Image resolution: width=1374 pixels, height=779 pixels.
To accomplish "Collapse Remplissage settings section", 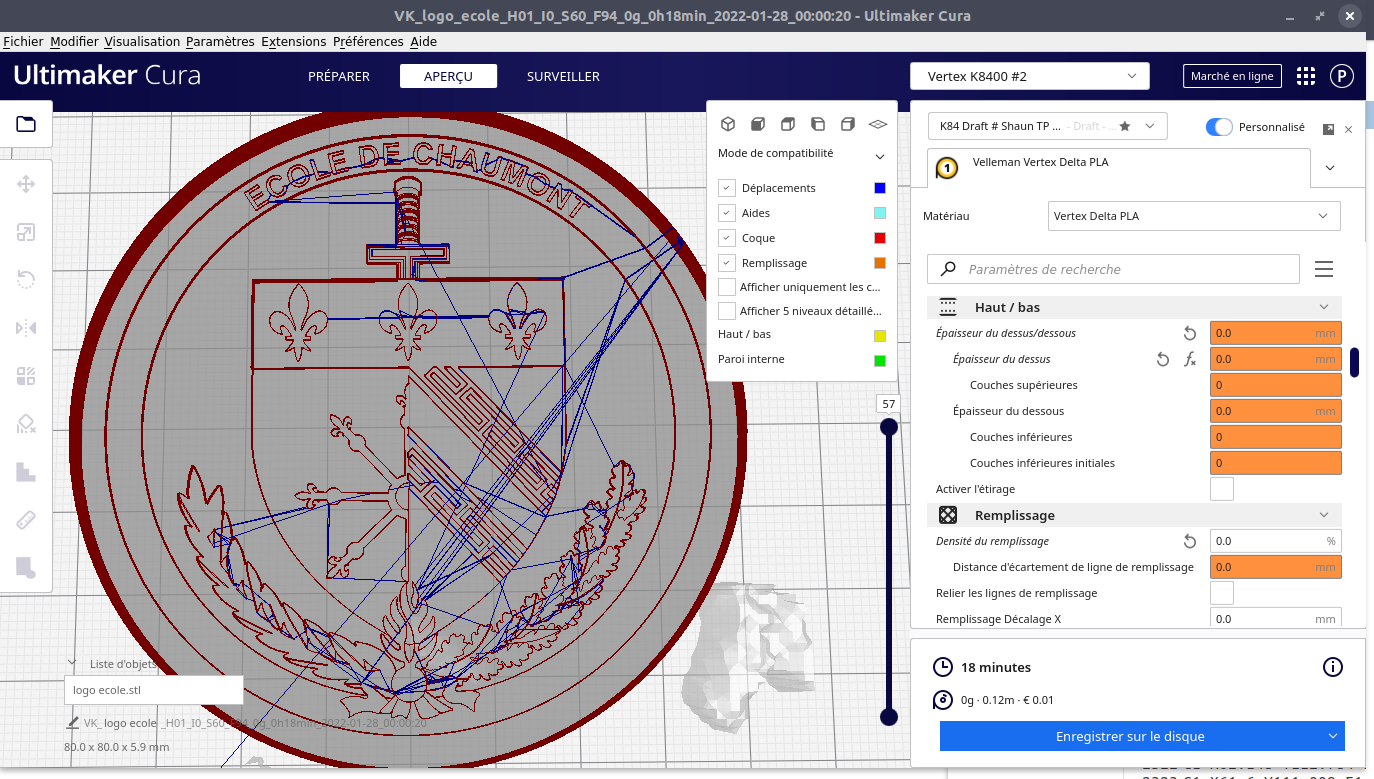I will tap(1324, 515).
